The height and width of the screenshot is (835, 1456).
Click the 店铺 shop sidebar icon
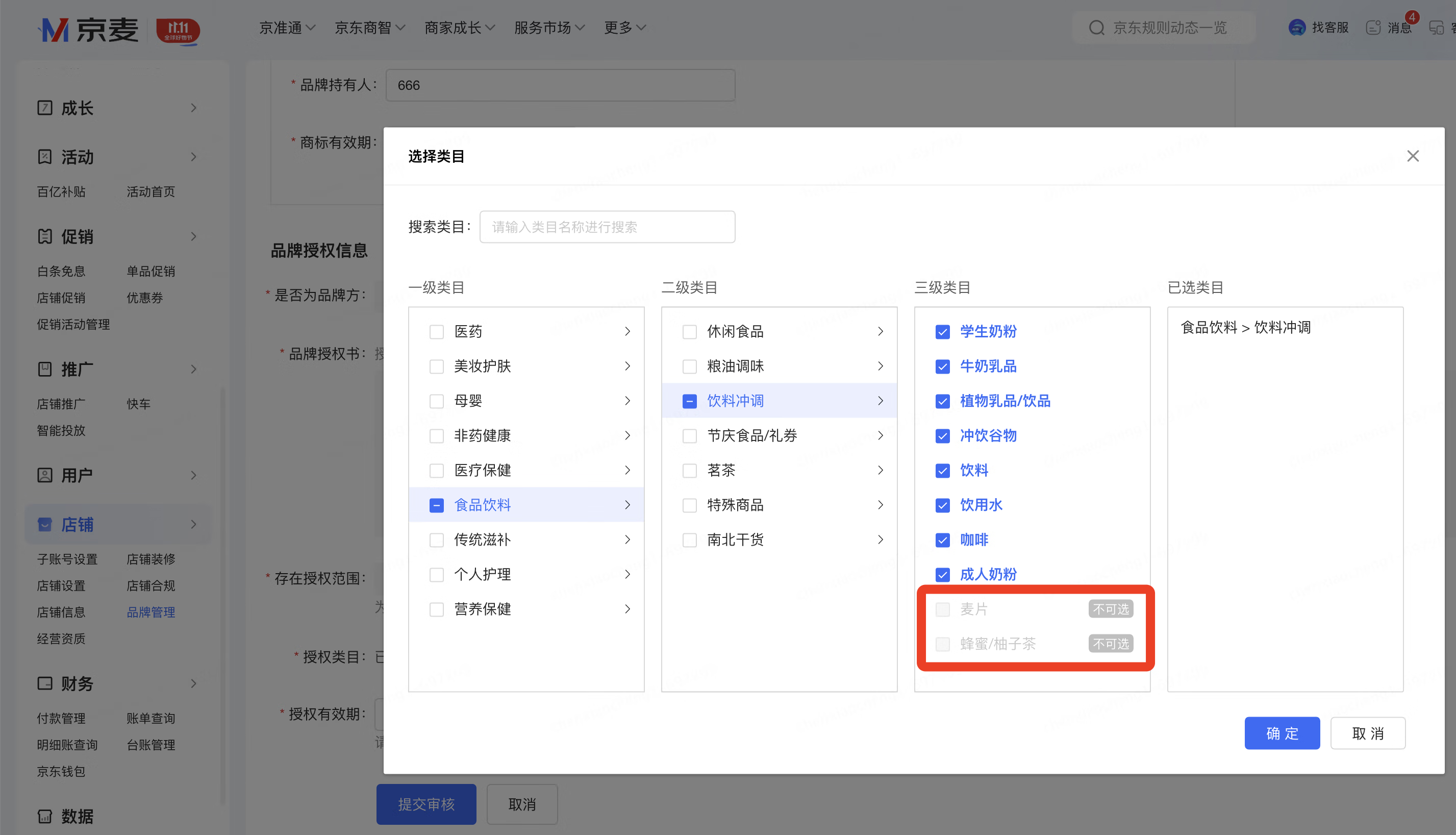[x=45, y=524]
